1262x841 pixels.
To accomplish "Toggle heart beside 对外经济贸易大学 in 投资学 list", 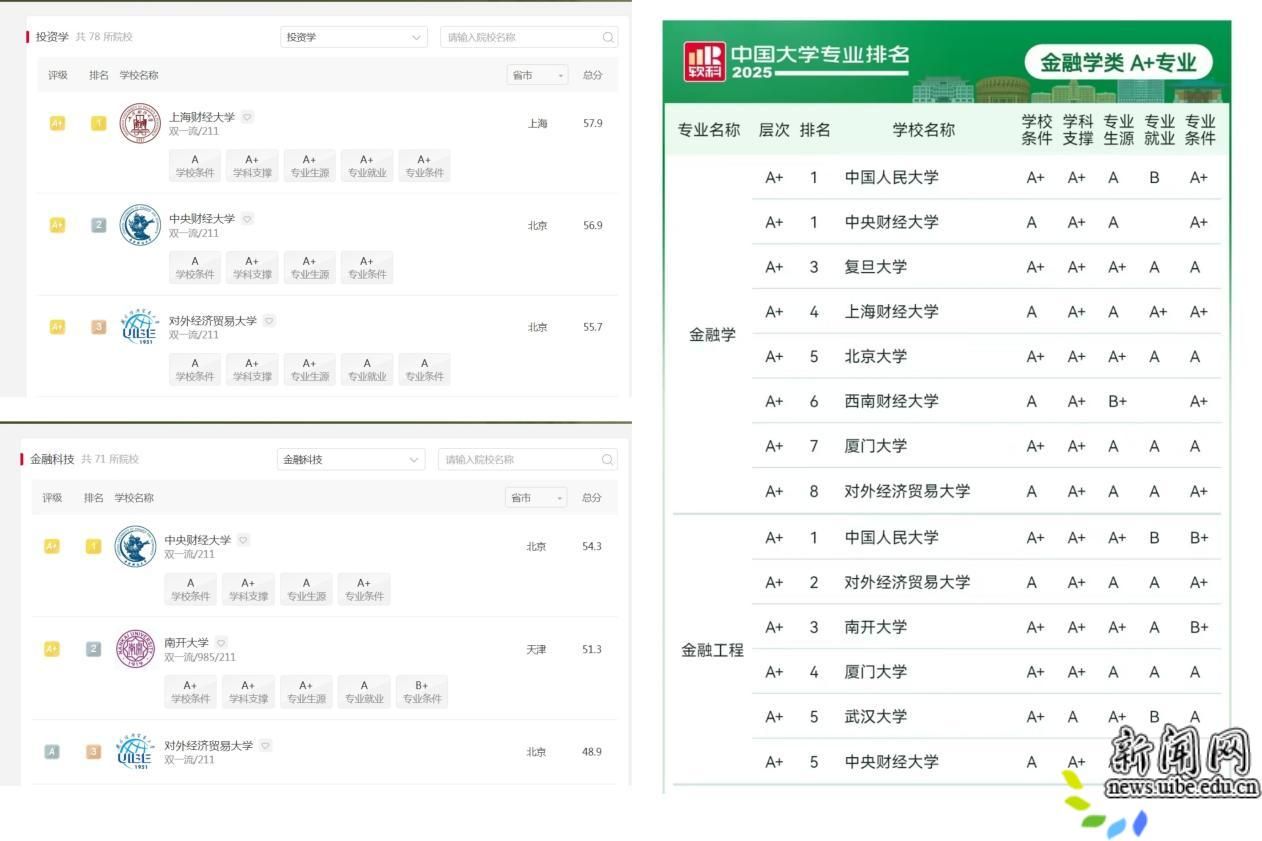I will [x=269, y=321].
